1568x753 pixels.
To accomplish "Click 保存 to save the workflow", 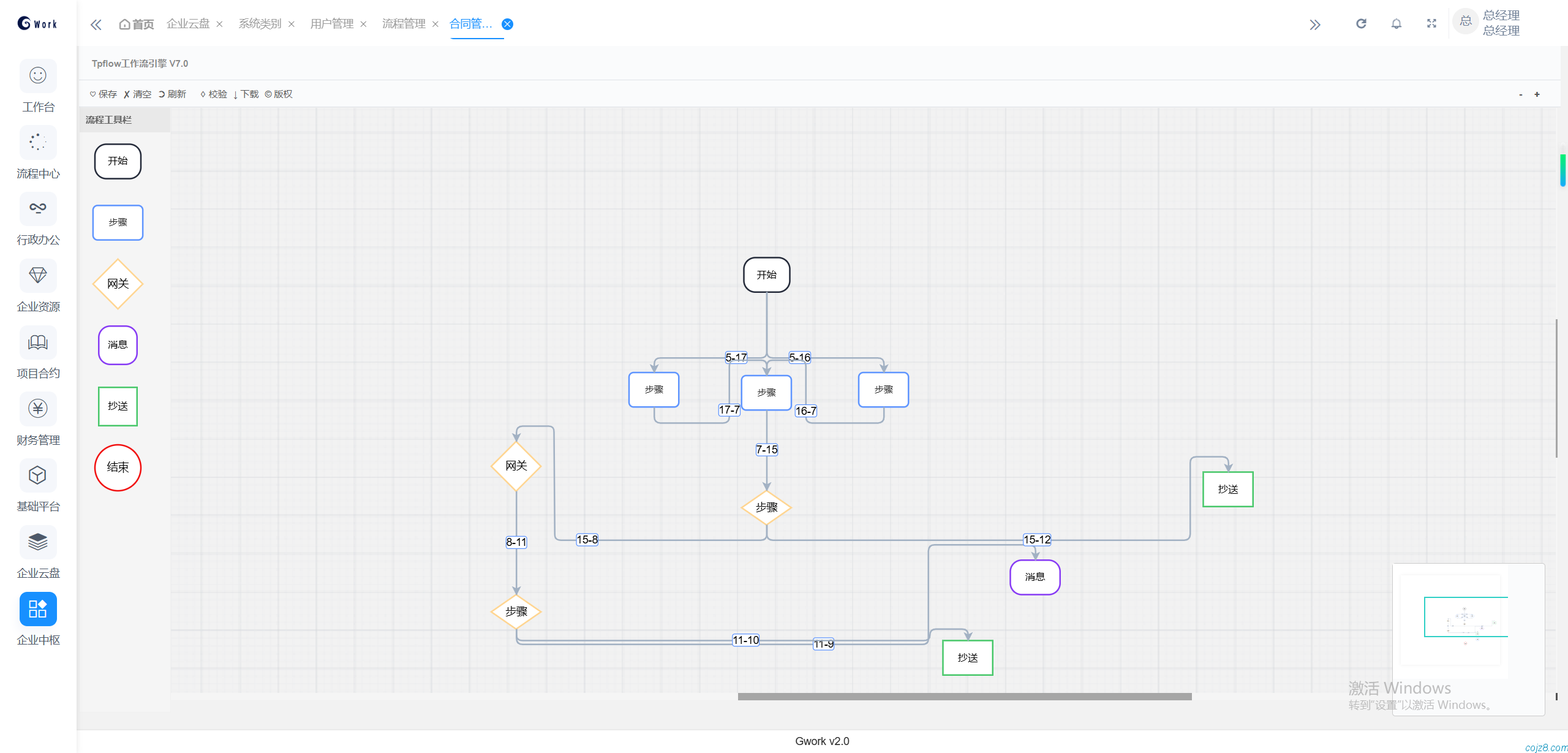I will click(x=104, y=94).
